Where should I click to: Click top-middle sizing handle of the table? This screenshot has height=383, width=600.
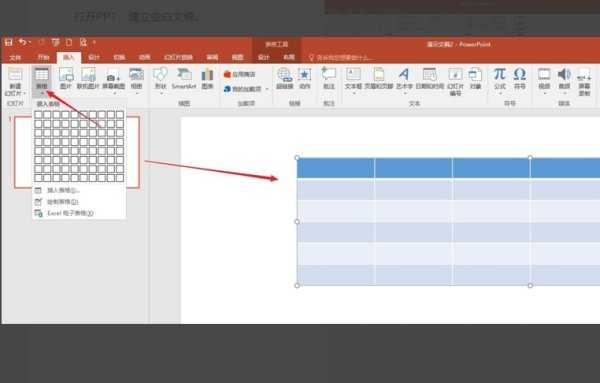coord(530,158)
